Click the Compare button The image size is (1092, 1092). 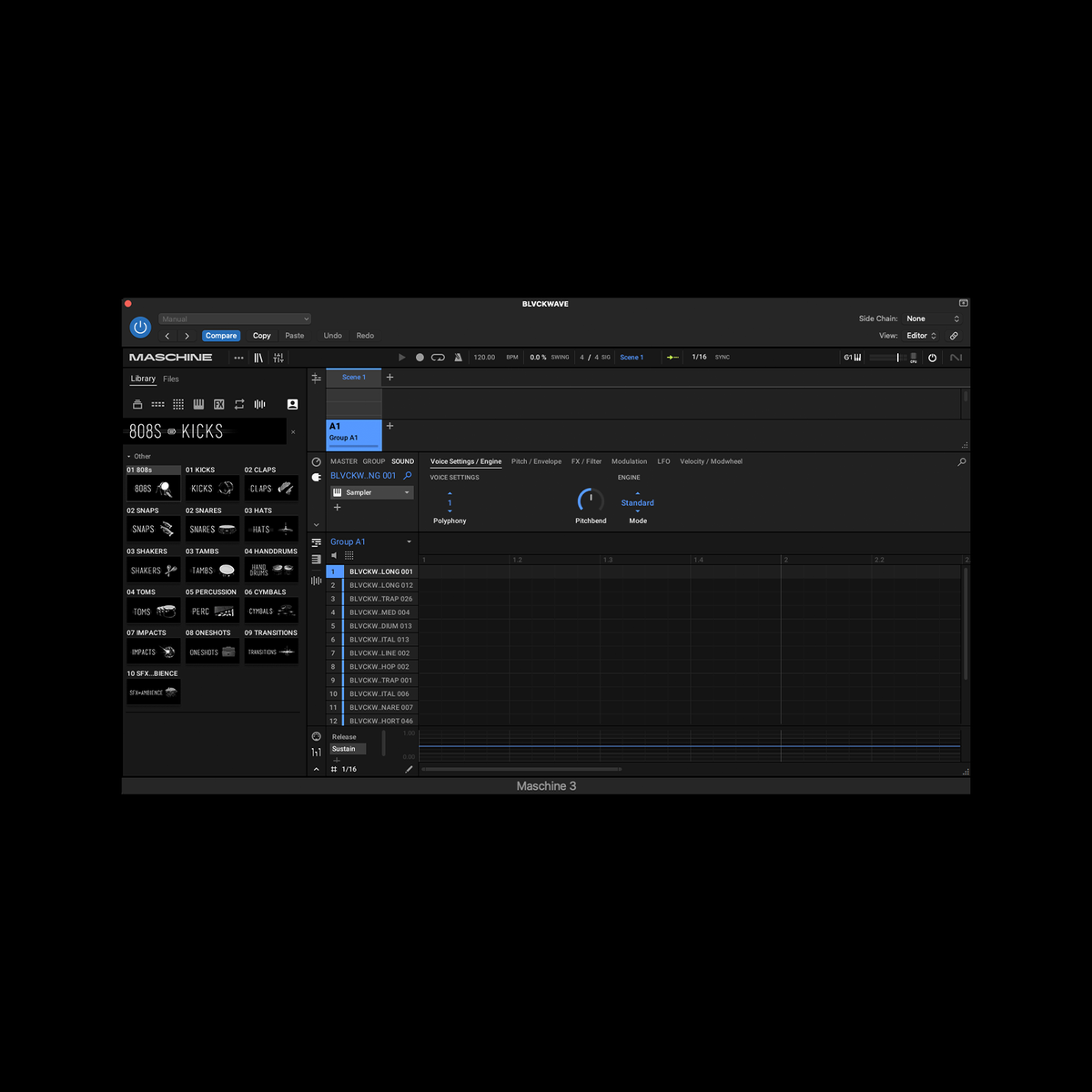221,336
